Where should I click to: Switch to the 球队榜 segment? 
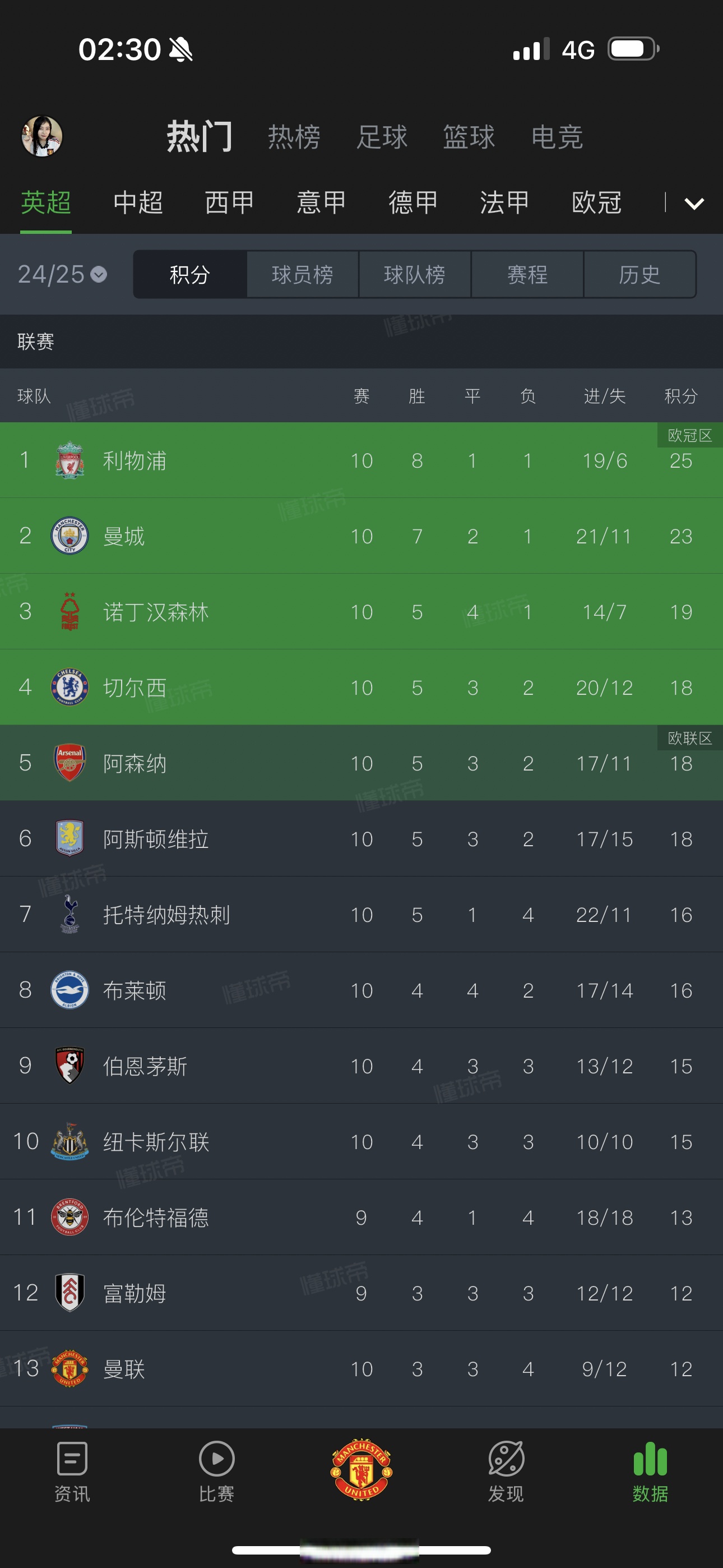(414, 275)
